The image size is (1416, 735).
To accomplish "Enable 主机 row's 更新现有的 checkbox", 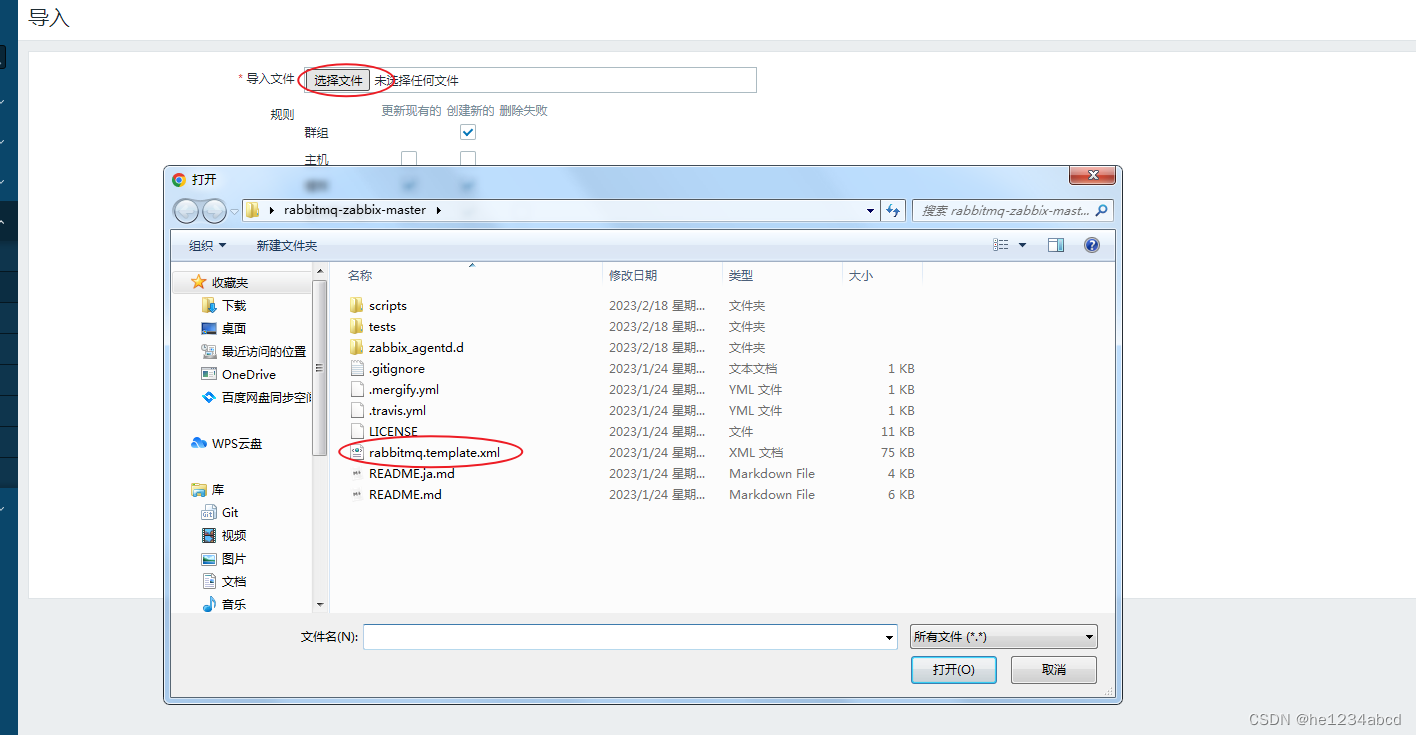I will 409,157.
